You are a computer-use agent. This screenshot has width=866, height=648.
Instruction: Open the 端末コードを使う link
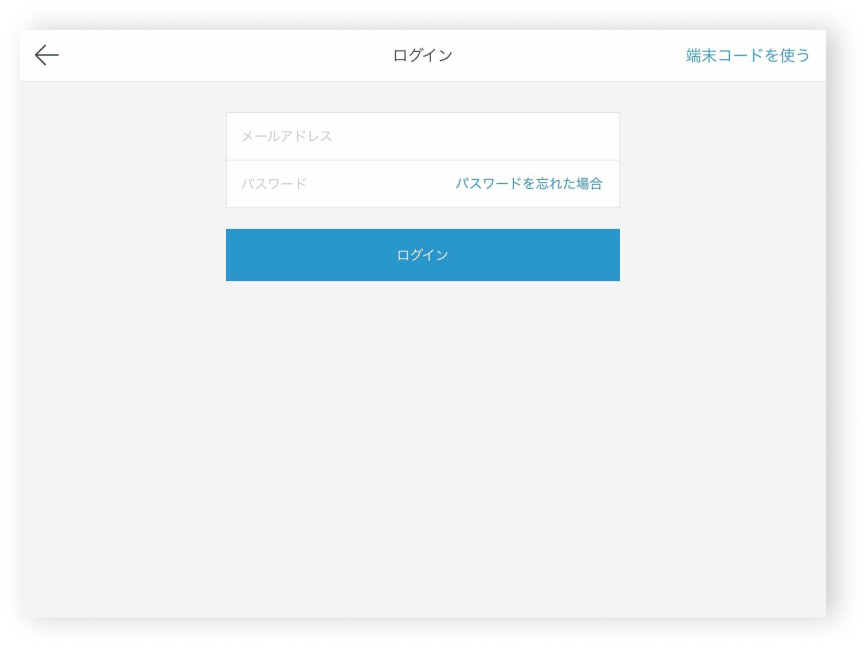coord(747,55)
